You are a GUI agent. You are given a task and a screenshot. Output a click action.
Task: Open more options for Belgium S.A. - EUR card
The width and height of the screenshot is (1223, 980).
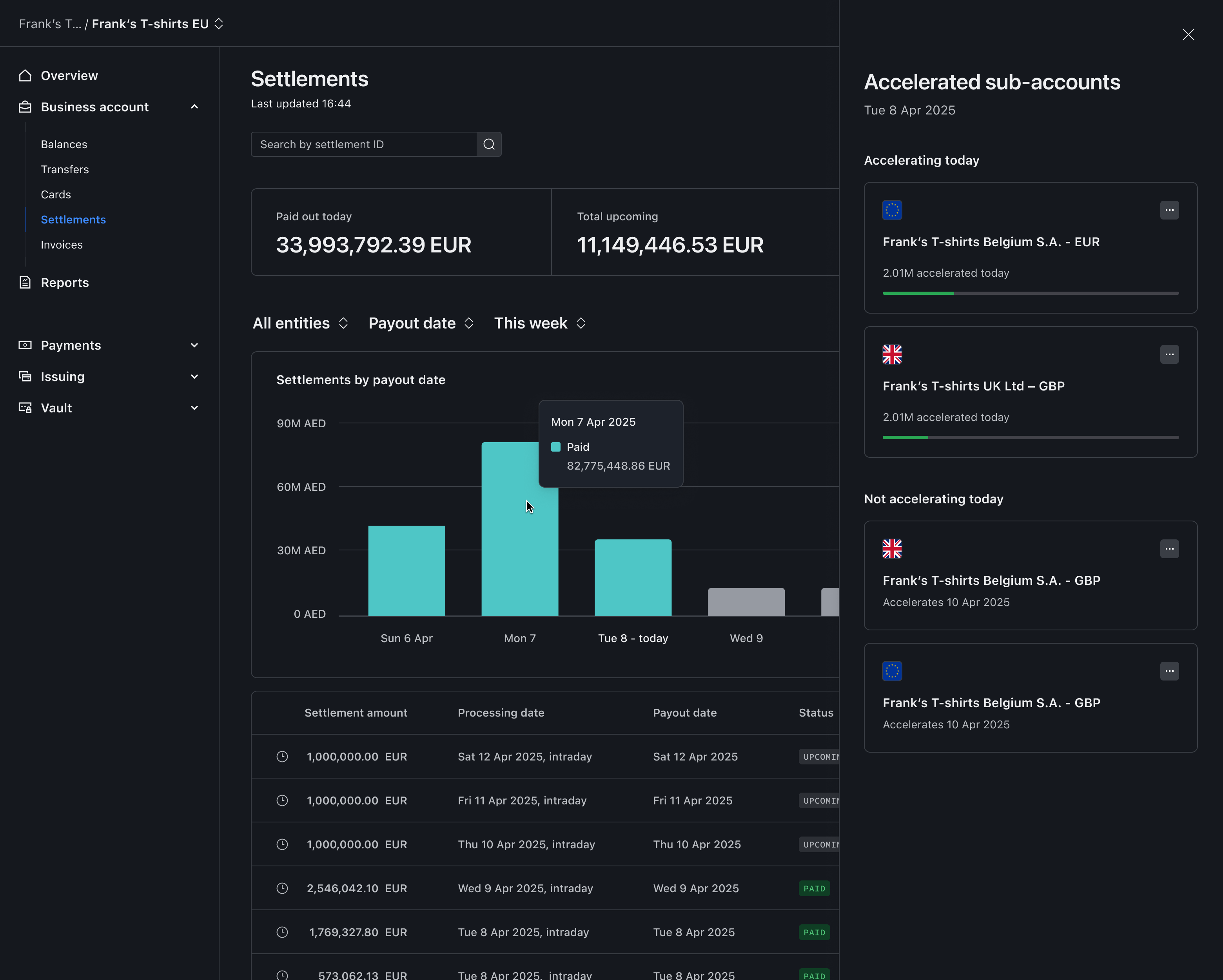tap(1169, 210)
